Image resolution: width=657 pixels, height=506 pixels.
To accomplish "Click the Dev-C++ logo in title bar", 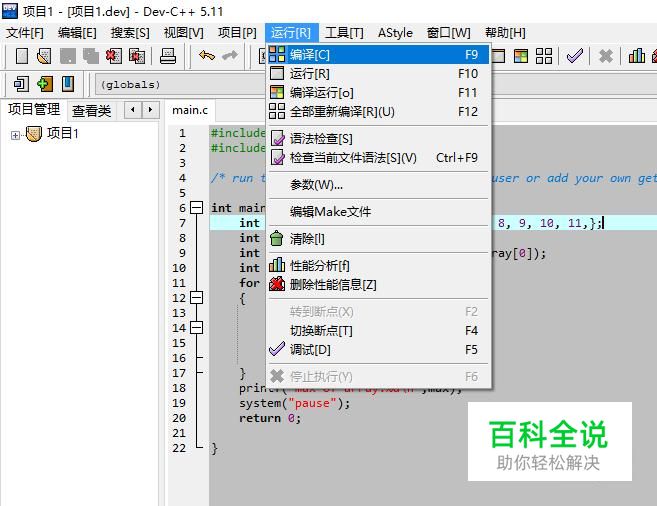I will point(10,10).
